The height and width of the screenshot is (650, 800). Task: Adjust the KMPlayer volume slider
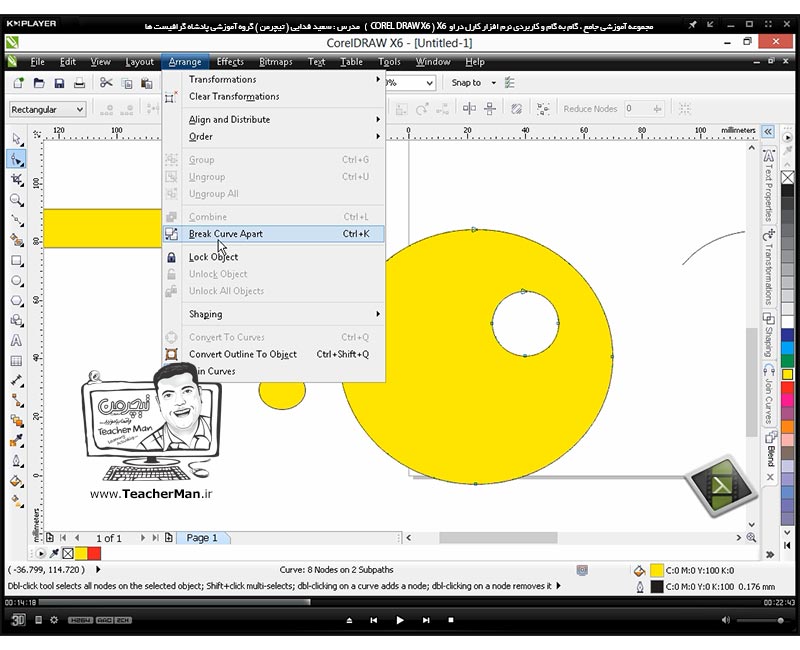760,620
